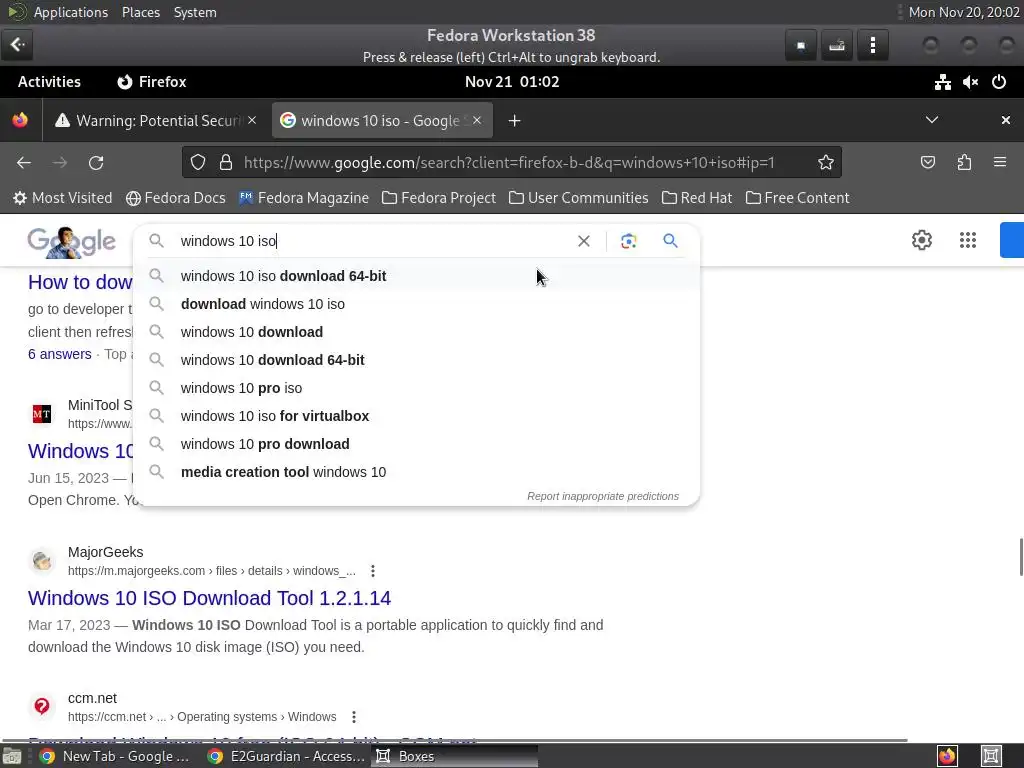The image size is (1024, 768).
Task: Open Google quick settings gear
Action: [x=921, y=240]
